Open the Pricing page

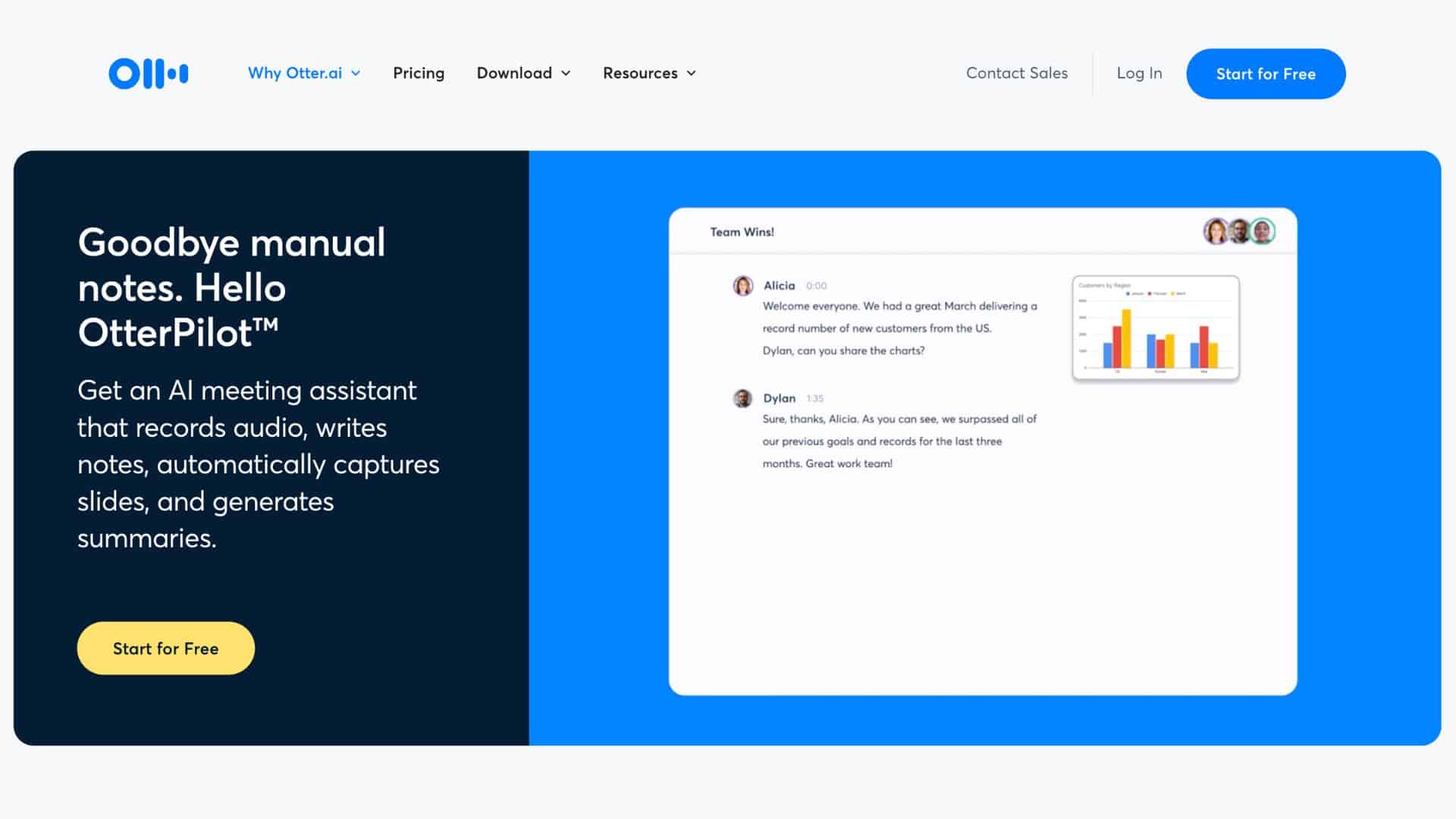pyautogui.click(x=419, y=73)
